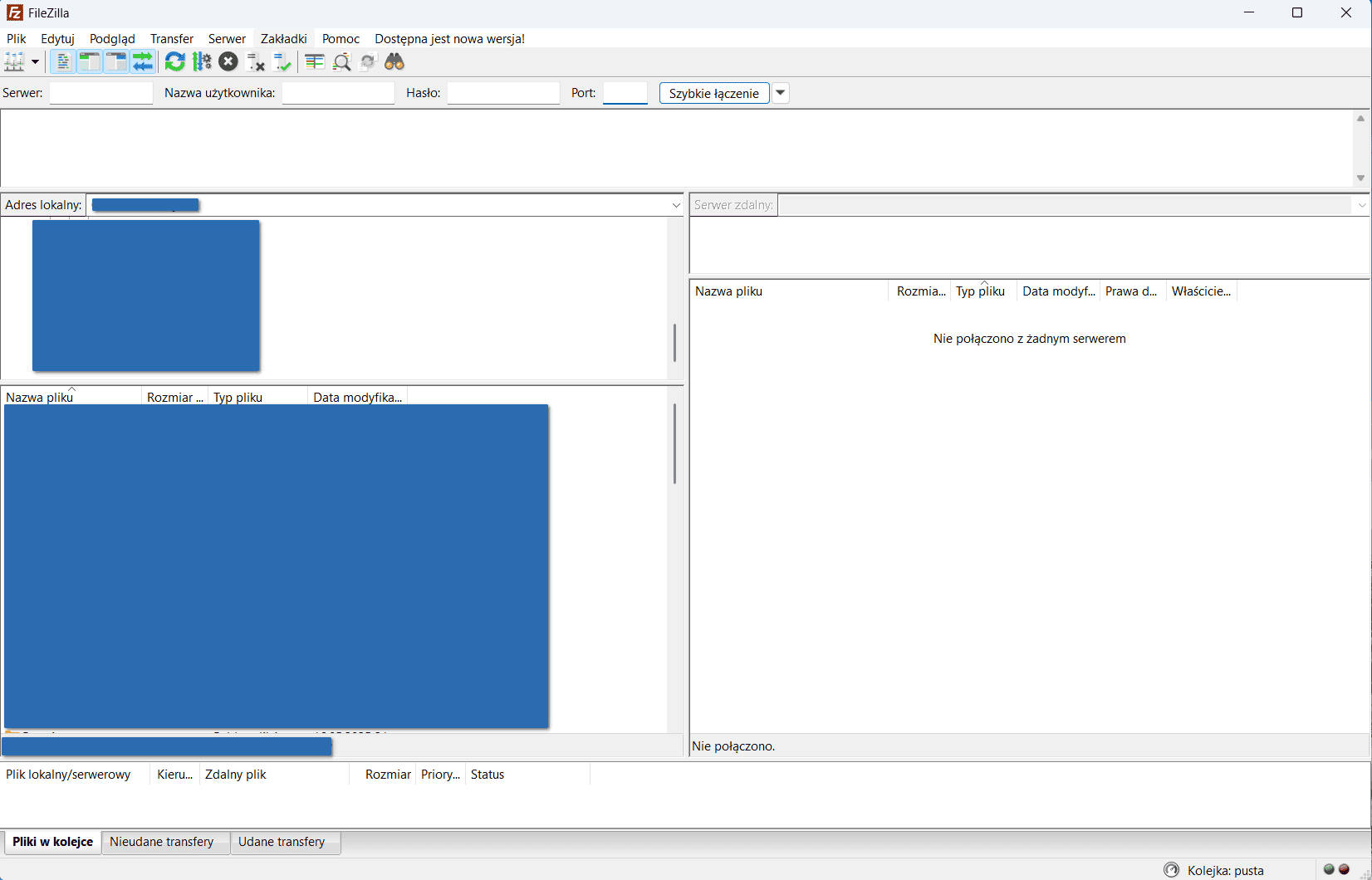Click the activity indicator lights in status bar
1372x880 pixels.
[x=1336, y=869]
